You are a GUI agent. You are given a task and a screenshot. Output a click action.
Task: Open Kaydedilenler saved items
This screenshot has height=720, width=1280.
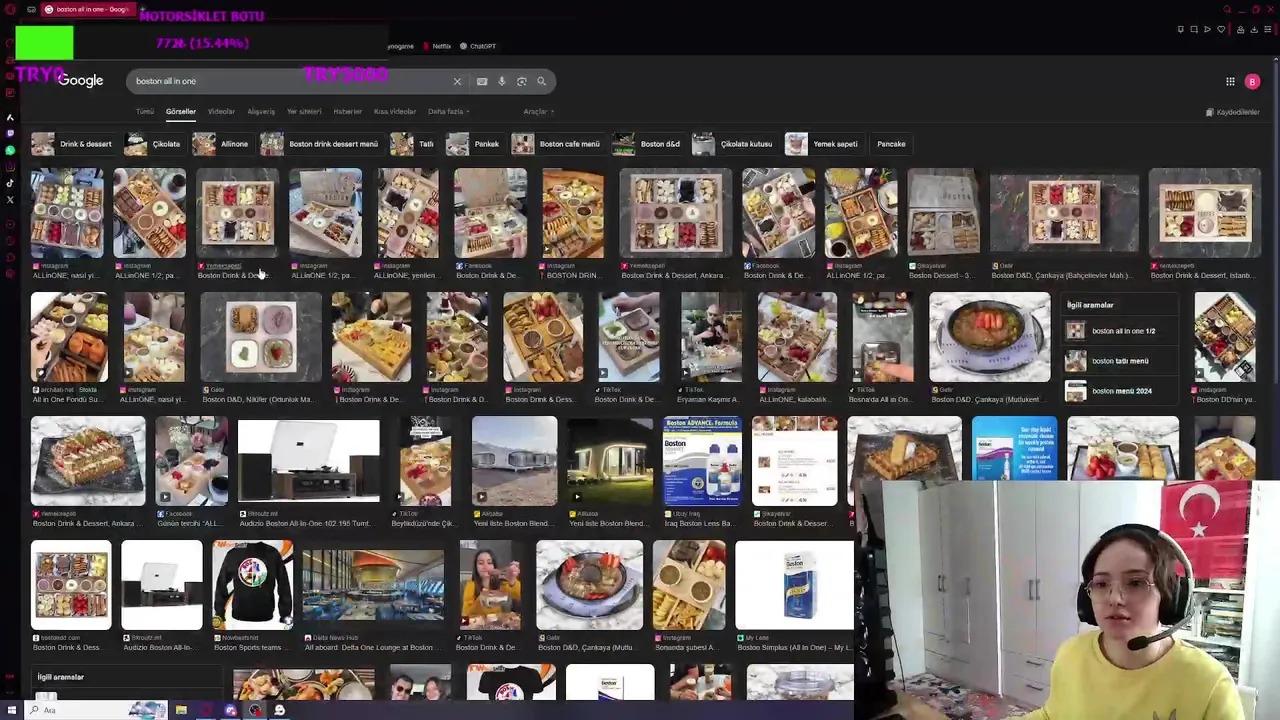1232,112
